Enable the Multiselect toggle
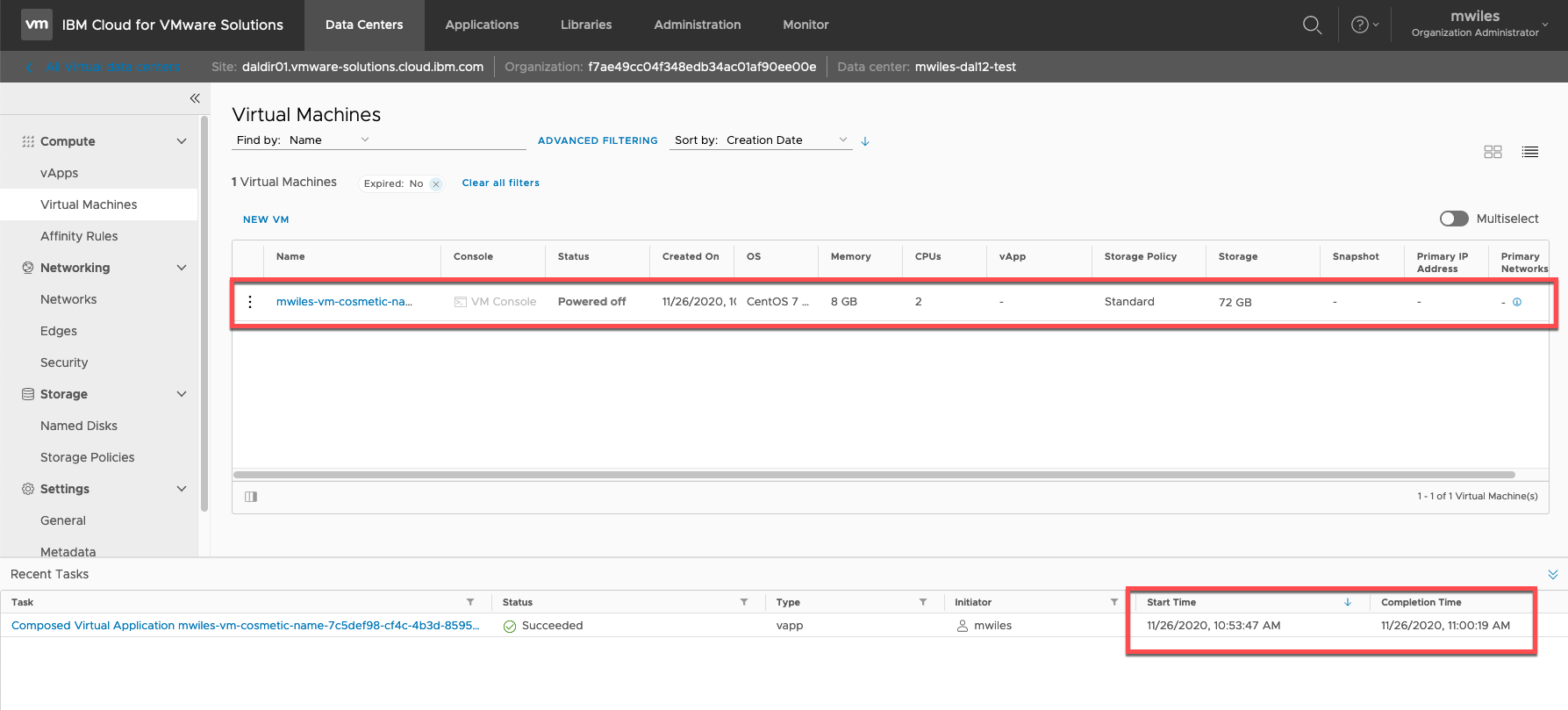The image size is (1568, 710). point(1454,219)
